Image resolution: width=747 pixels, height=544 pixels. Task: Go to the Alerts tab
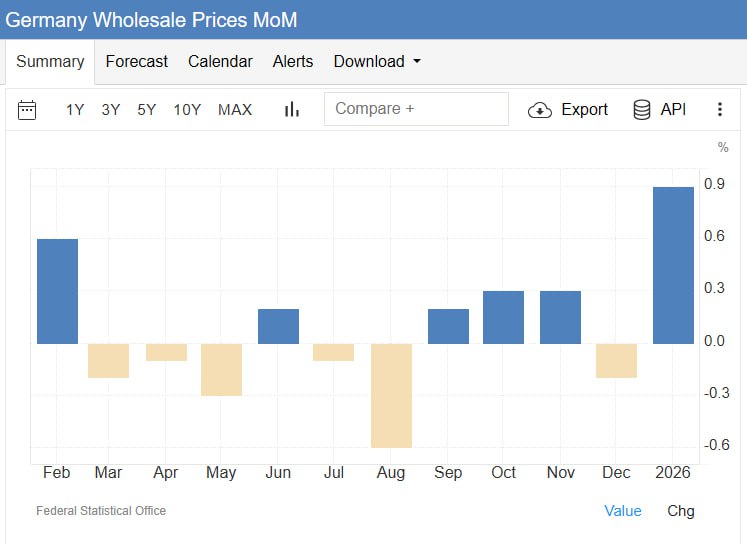(x=293, y=61)
